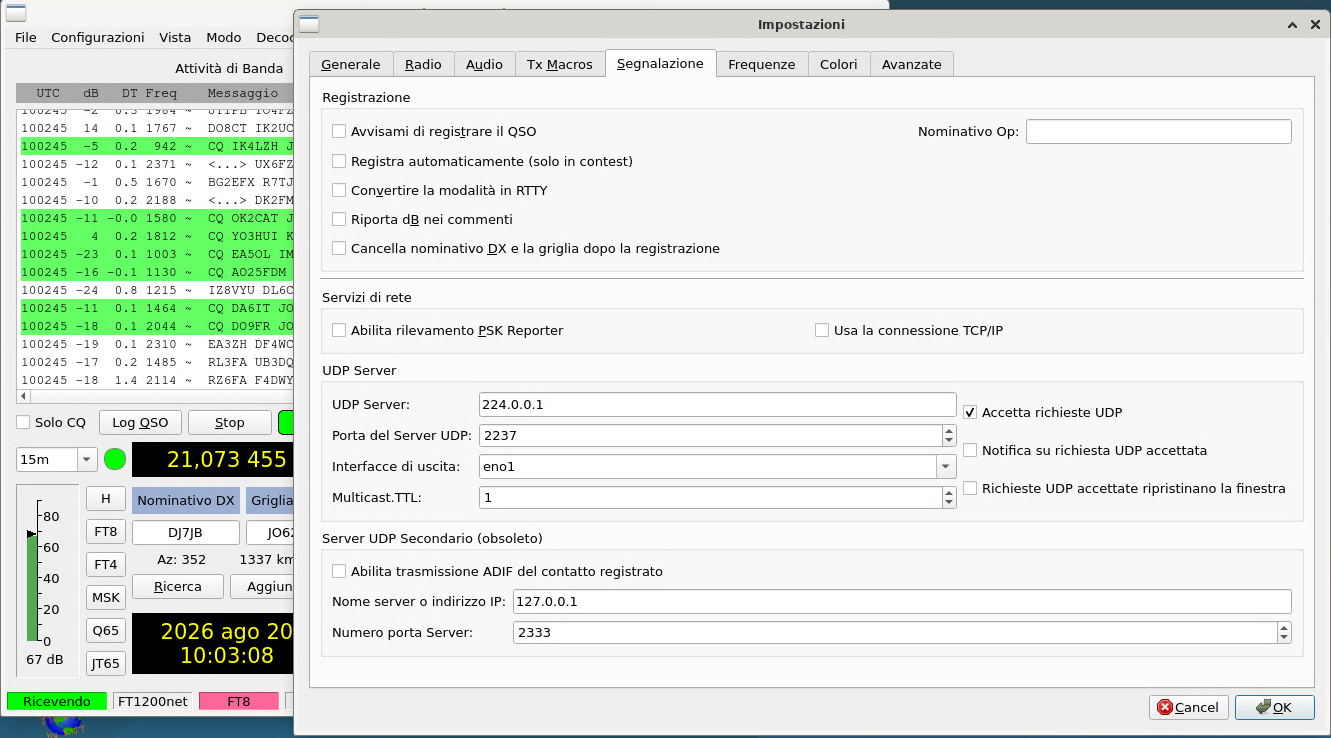This screenshot has height=738, width=1331.
Task: Switch to the Generale tab
Action: point(350,64)
